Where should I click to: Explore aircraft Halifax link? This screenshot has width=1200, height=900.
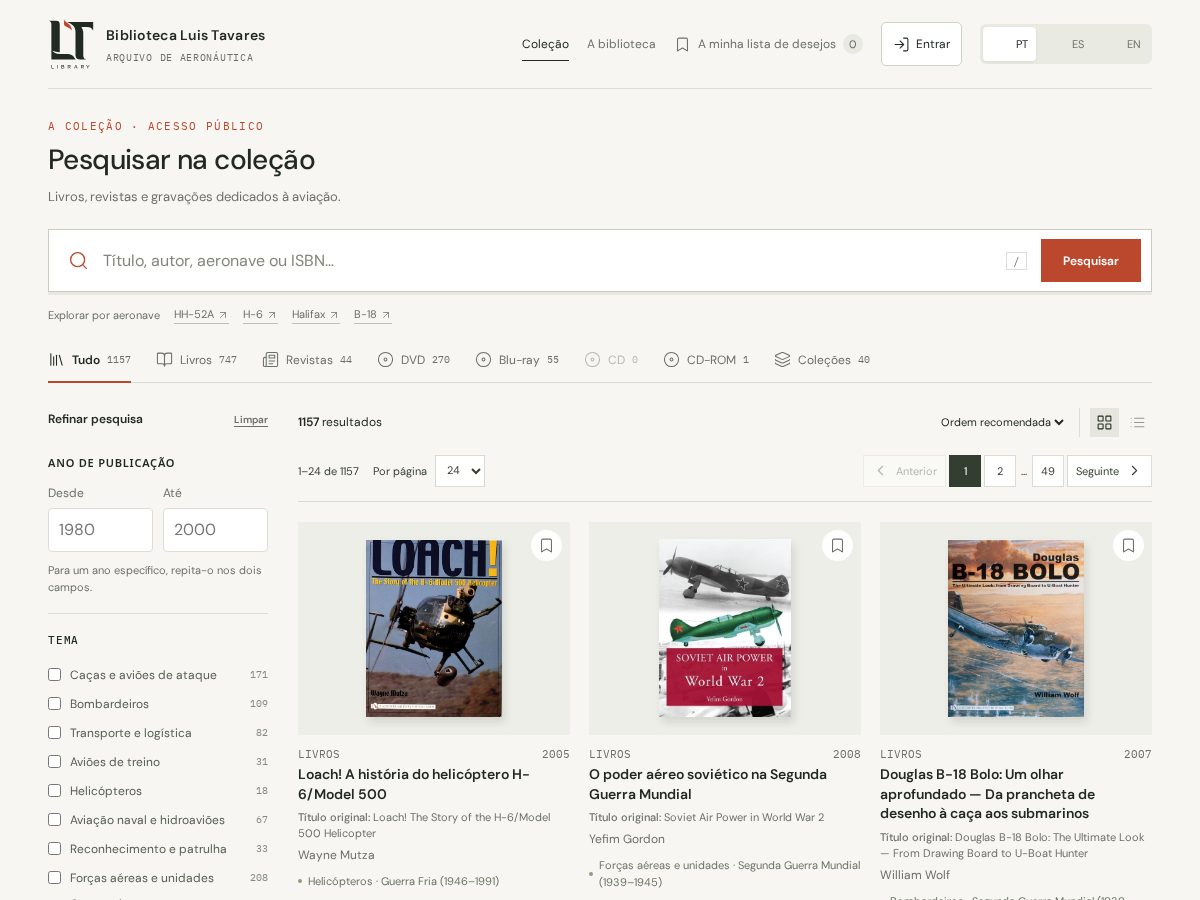(315, 315)
